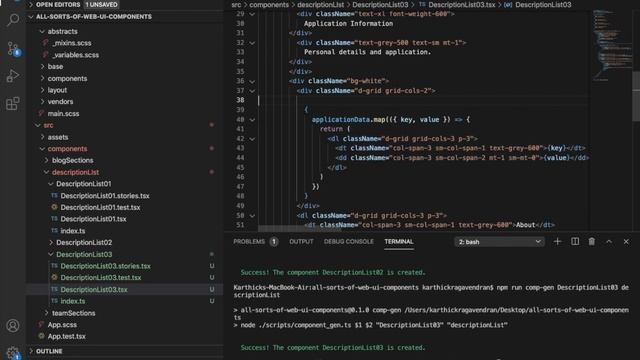
Task: Expand the base folder
Action: pos(55,67)
